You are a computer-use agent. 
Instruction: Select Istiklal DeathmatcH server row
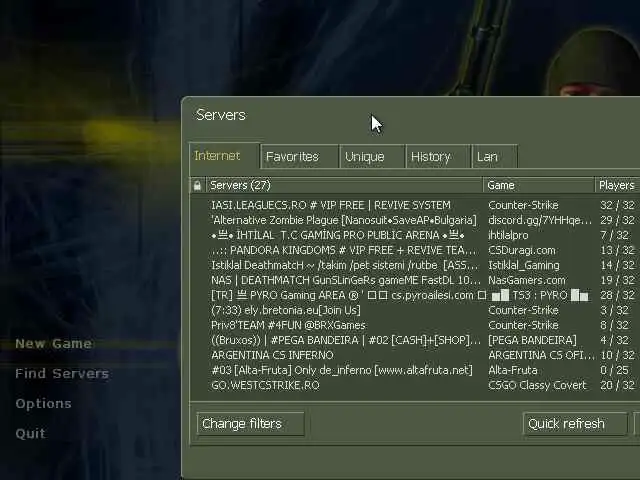click(415, 265)
